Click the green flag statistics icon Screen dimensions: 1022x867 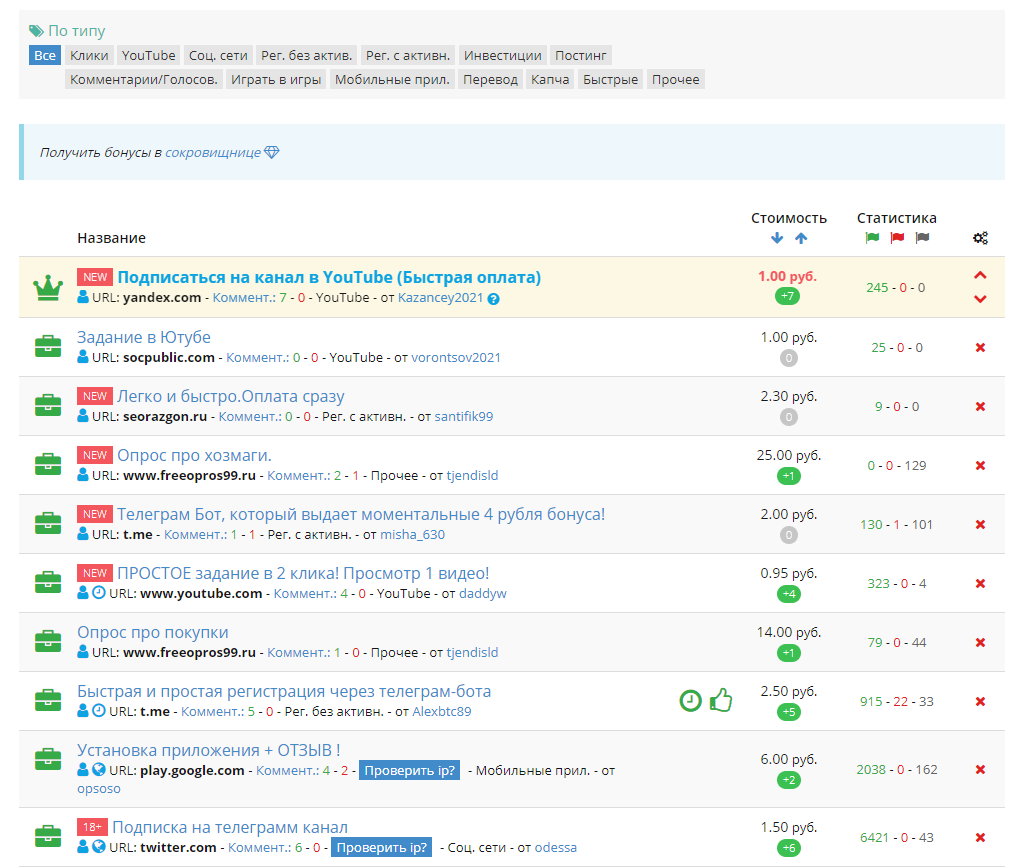872,238
